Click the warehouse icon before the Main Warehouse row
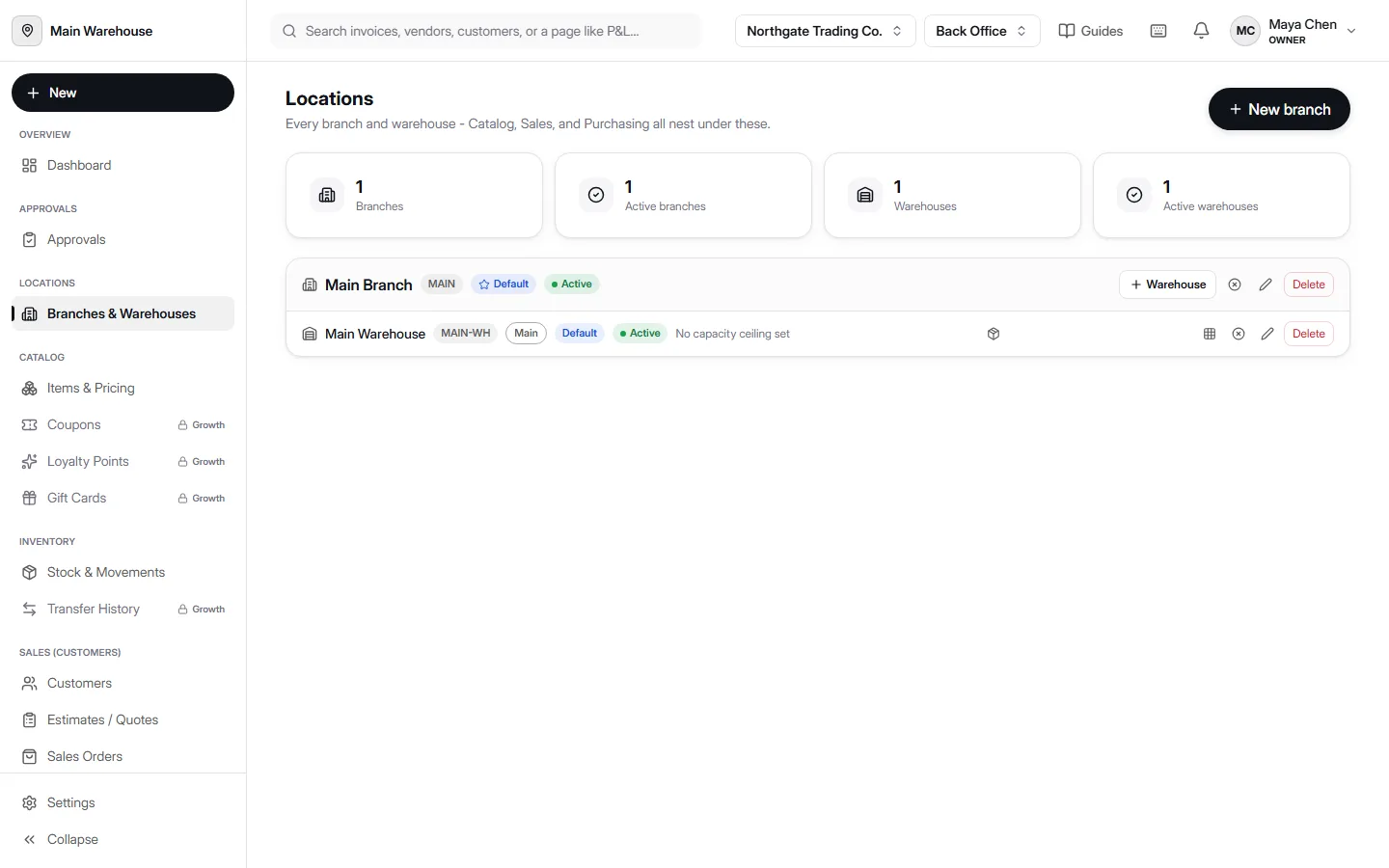1389x868 pixels. 310,334
